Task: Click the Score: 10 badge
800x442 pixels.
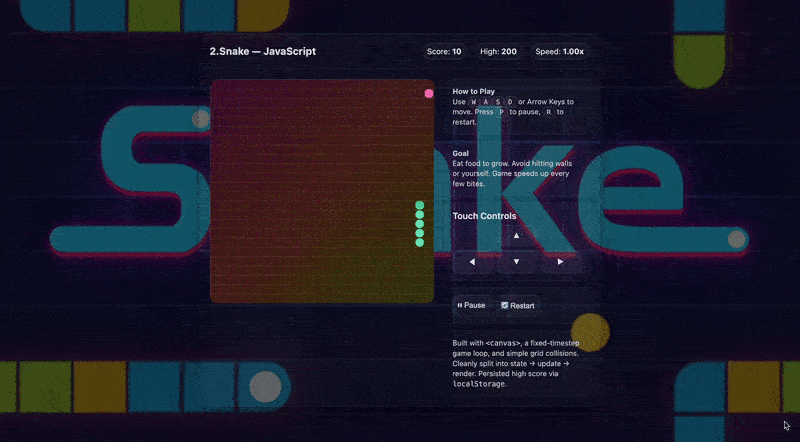Action: pos(444,52)
